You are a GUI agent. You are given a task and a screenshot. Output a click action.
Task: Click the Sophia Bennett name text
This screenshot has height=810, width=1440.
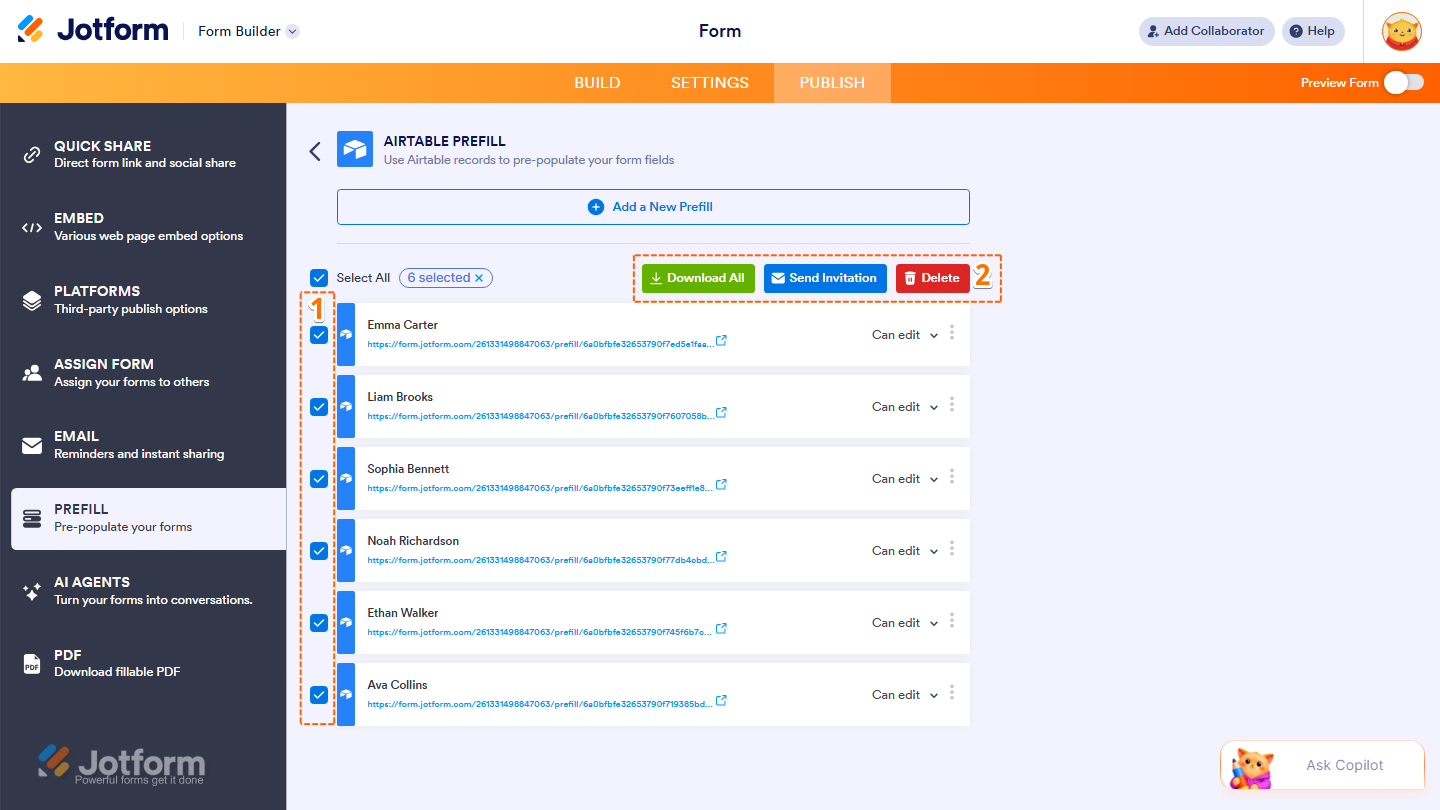pos(408,469)
